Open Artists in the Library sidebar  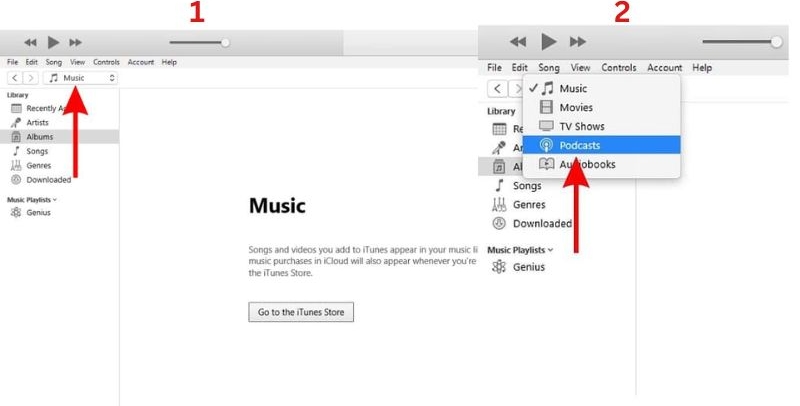point(37,122)
